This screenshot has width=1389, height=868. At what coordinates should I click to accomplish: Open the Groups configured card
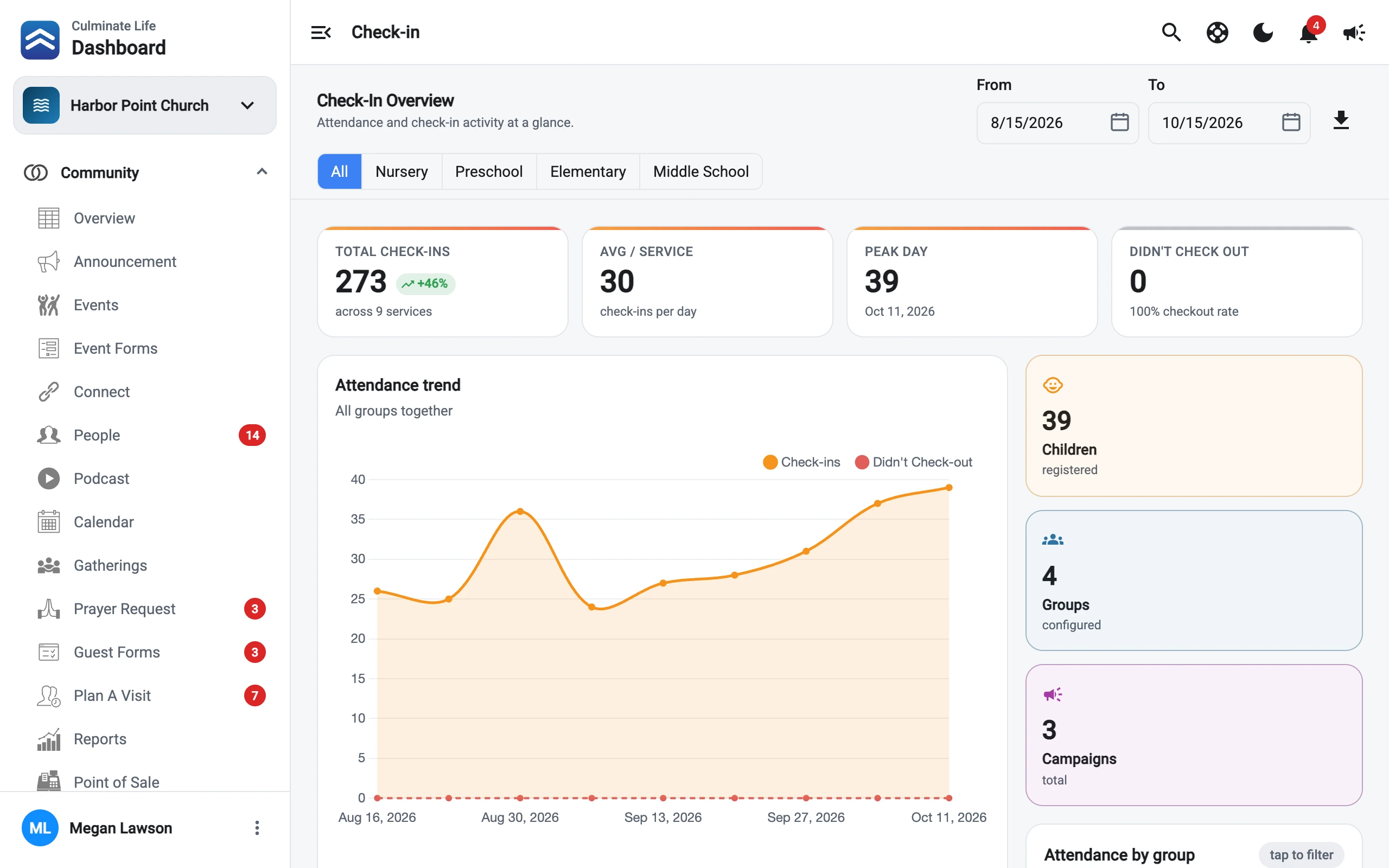pos(1193,580)
